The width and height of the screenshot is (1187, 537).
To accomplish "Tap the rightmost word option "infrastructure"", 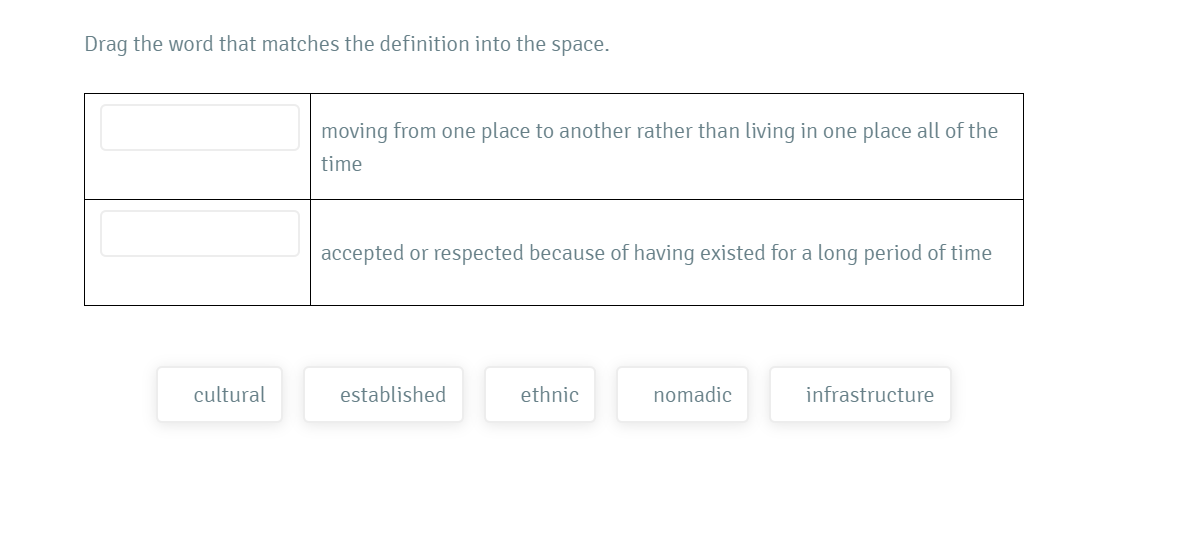I will tap(860, 395).
